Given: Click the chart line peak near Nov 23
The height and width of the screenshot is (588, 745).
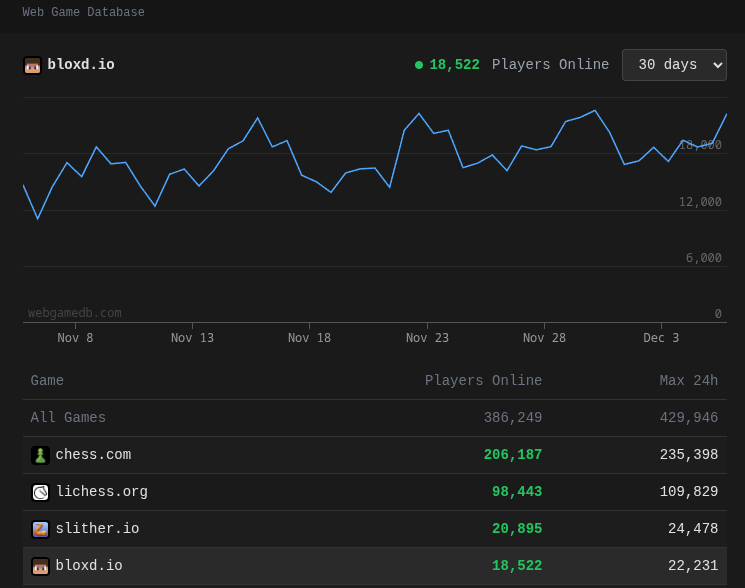Looking at the screenshot, I should point(419,114).
